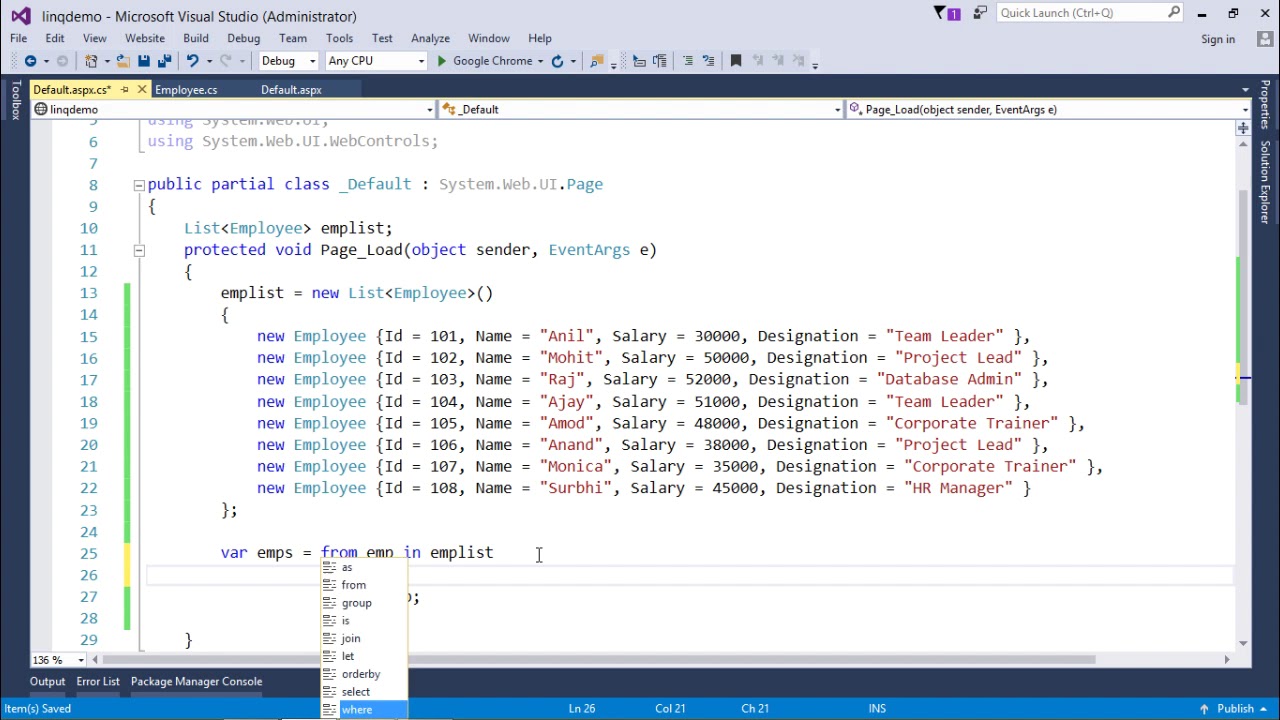Select 'join' in the IntelliSense list

tap(364, 638)
